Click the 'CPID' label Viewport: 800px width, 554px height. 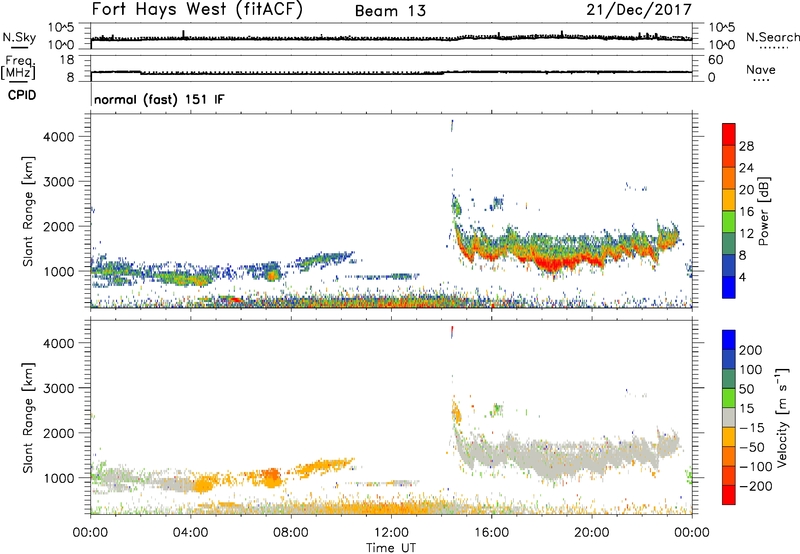(x=22, y=95)
